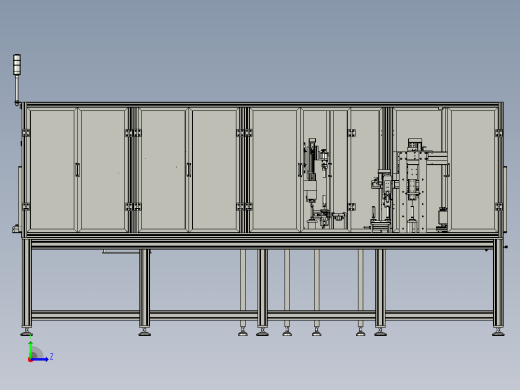
Task: Click the blue Z axis of the triad
Action: pos(39,359)
